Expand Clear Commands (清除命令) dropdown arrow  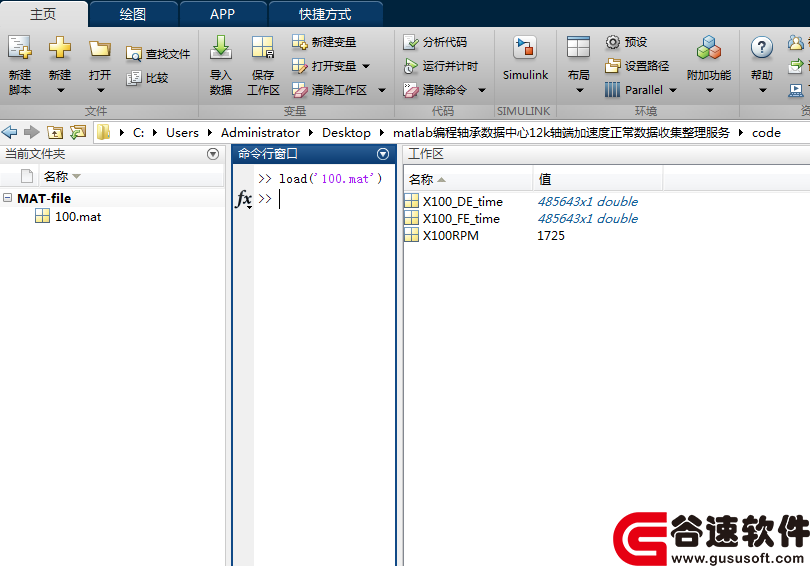482,90
